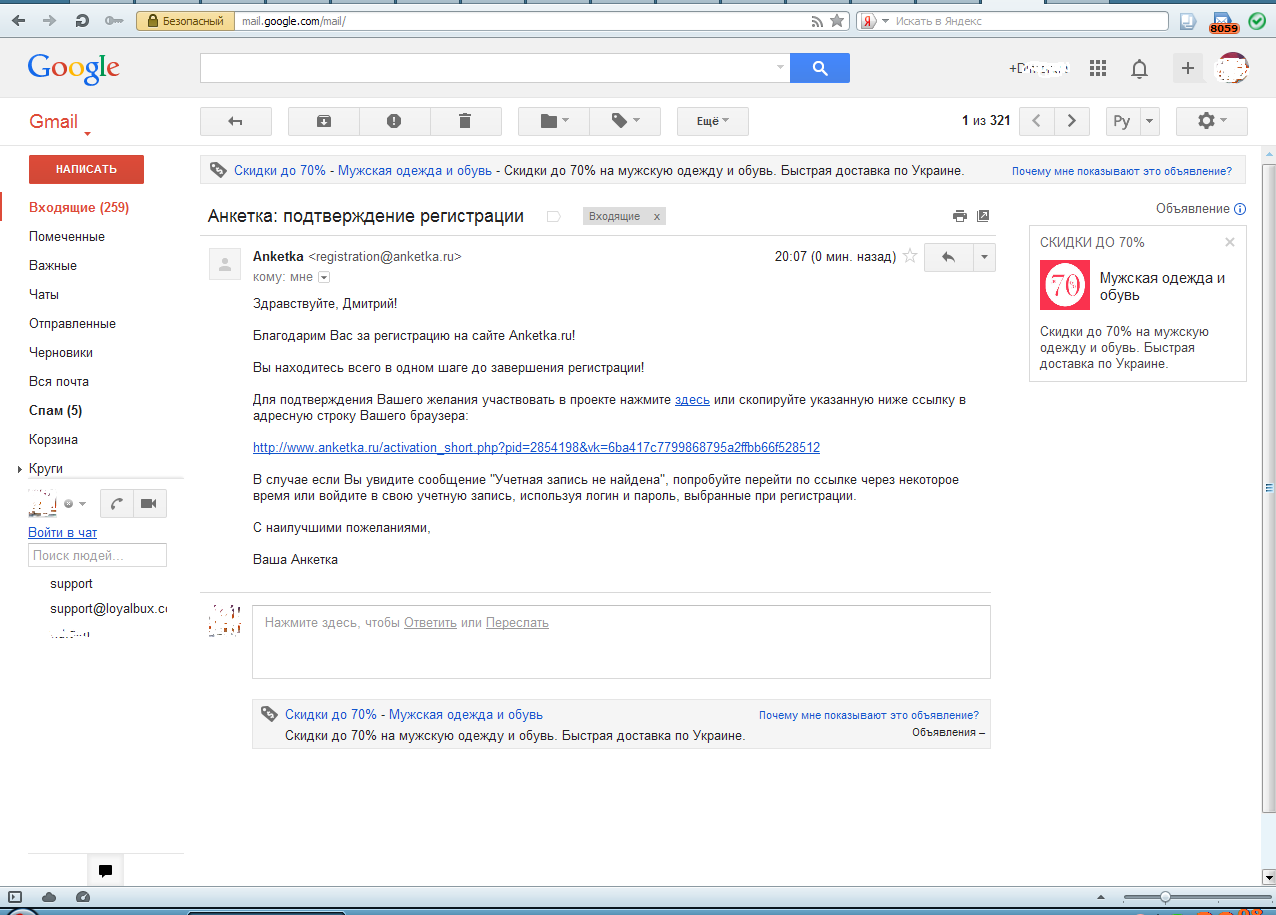The image size is (1276, 915).
Task: Click the Переслать forward link
Action: [517, 623]
